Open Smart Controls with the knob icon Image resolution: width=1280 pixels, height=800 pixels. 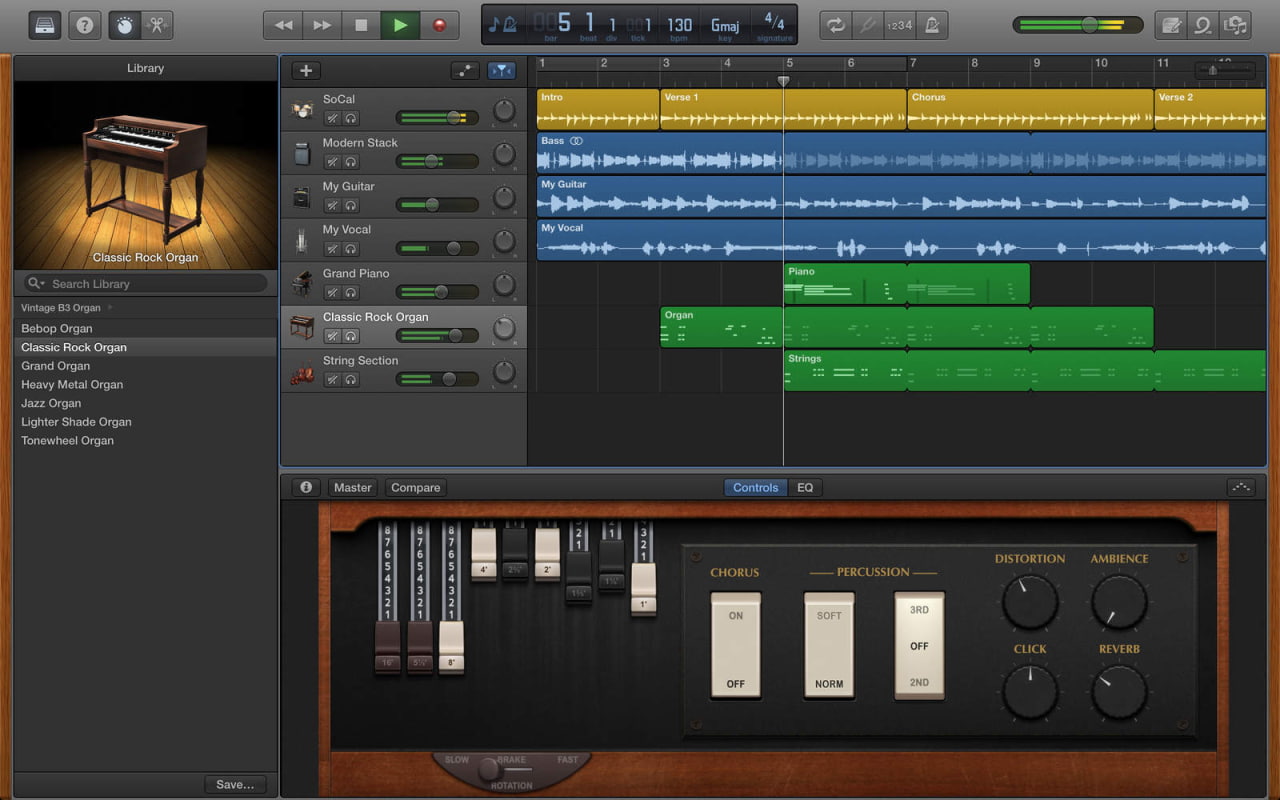[x=123, y=26]
